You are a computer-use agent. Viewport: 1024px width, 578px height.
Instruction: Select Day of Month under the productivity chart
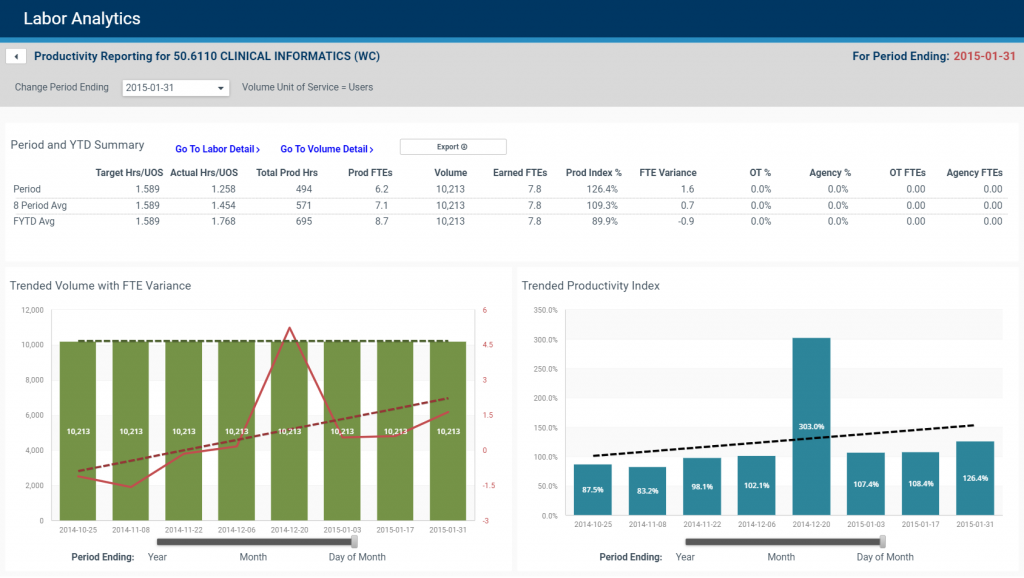click(x=884, y=557)
